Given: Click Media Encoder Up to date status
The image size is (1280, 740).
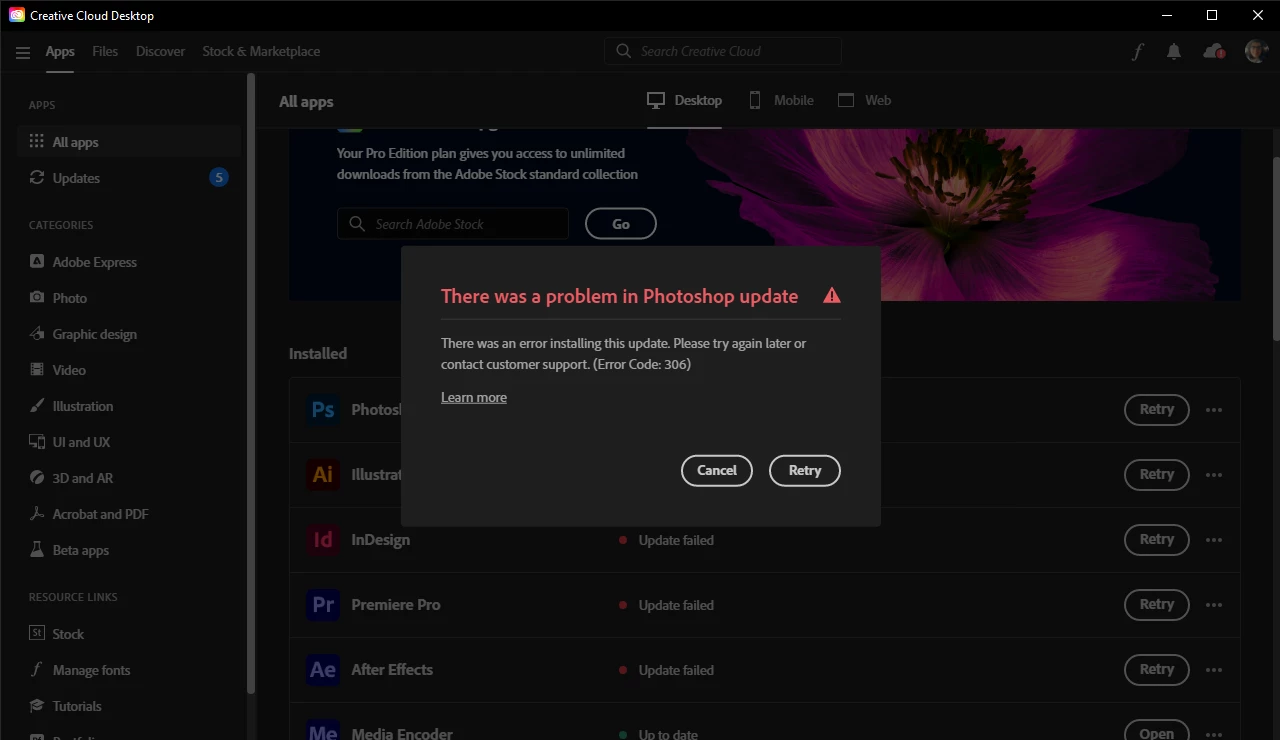Looking at the screenshot, I should pos(668,734).
